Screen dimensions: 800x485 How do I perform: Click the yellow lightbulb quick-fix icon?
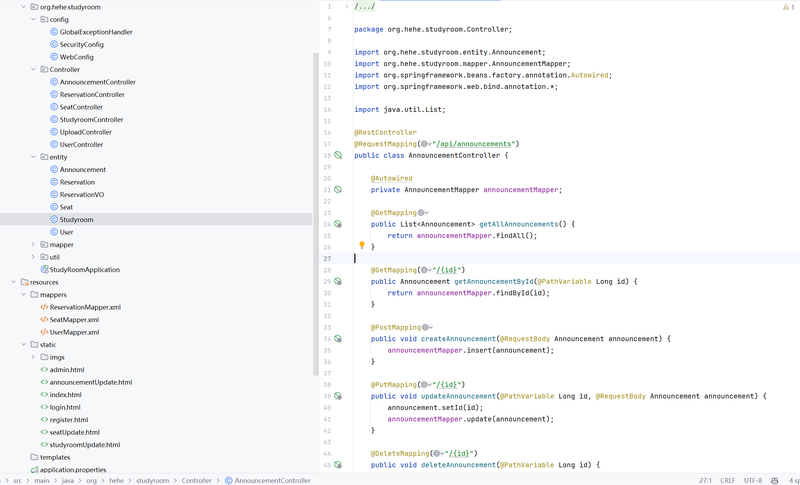click(362, 245)
